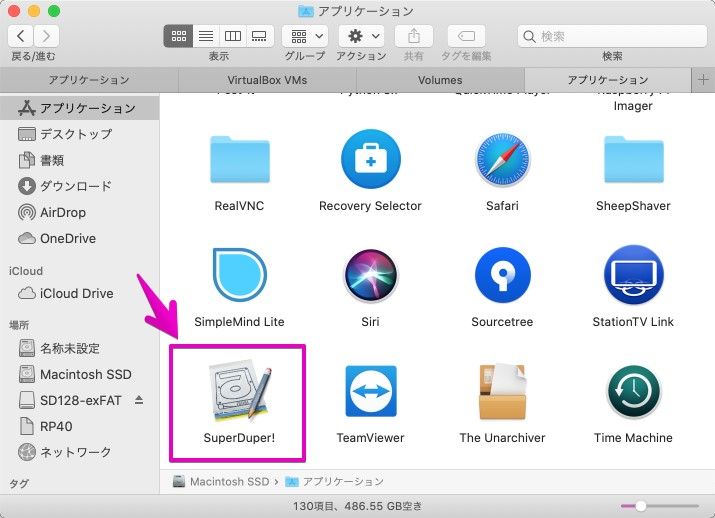Switch to column view mode
The image size is (715, 518).
coord(233,36)
